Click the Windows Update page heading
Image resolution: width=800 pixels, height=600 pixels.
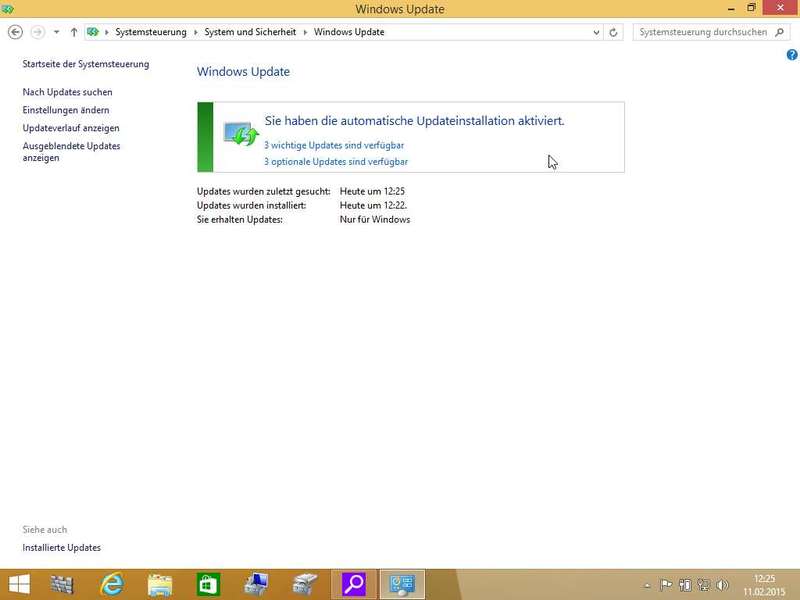(243, 71)
